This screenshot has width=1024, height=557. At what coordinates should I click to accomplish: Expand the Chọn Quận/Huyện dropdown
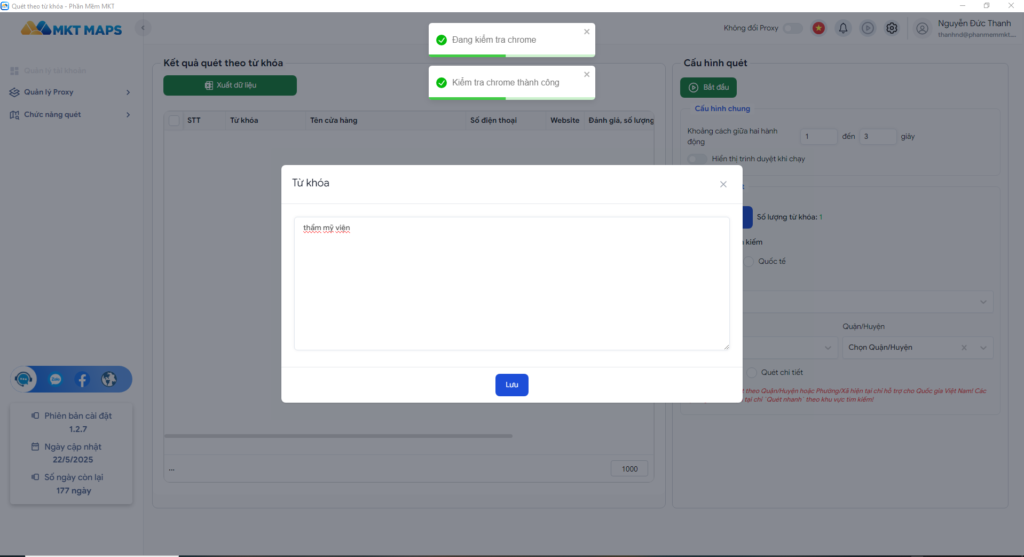tap(985, 348)
